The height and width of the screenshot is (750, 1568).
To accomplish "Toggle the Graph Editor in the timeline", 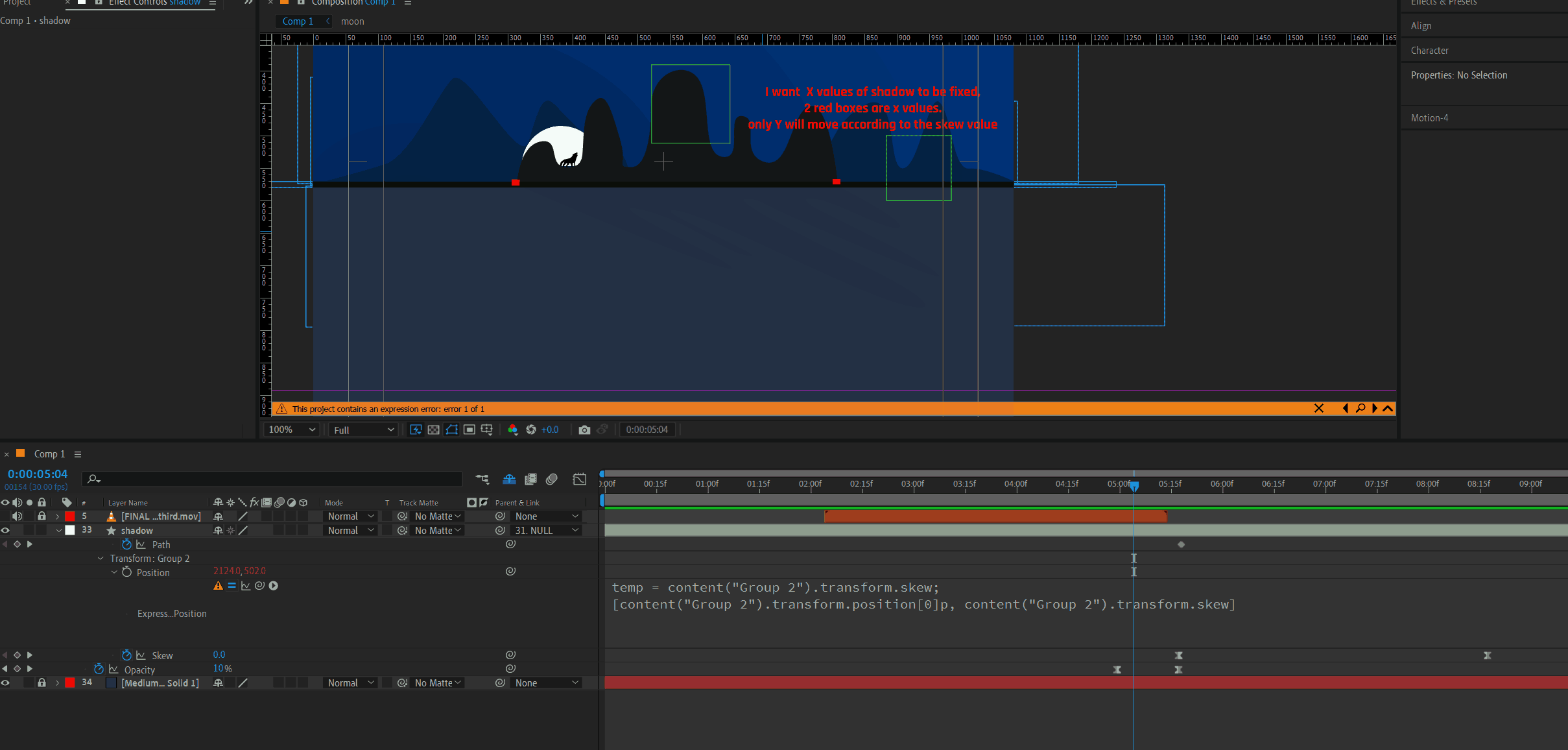I will click(x=580, y=479).
